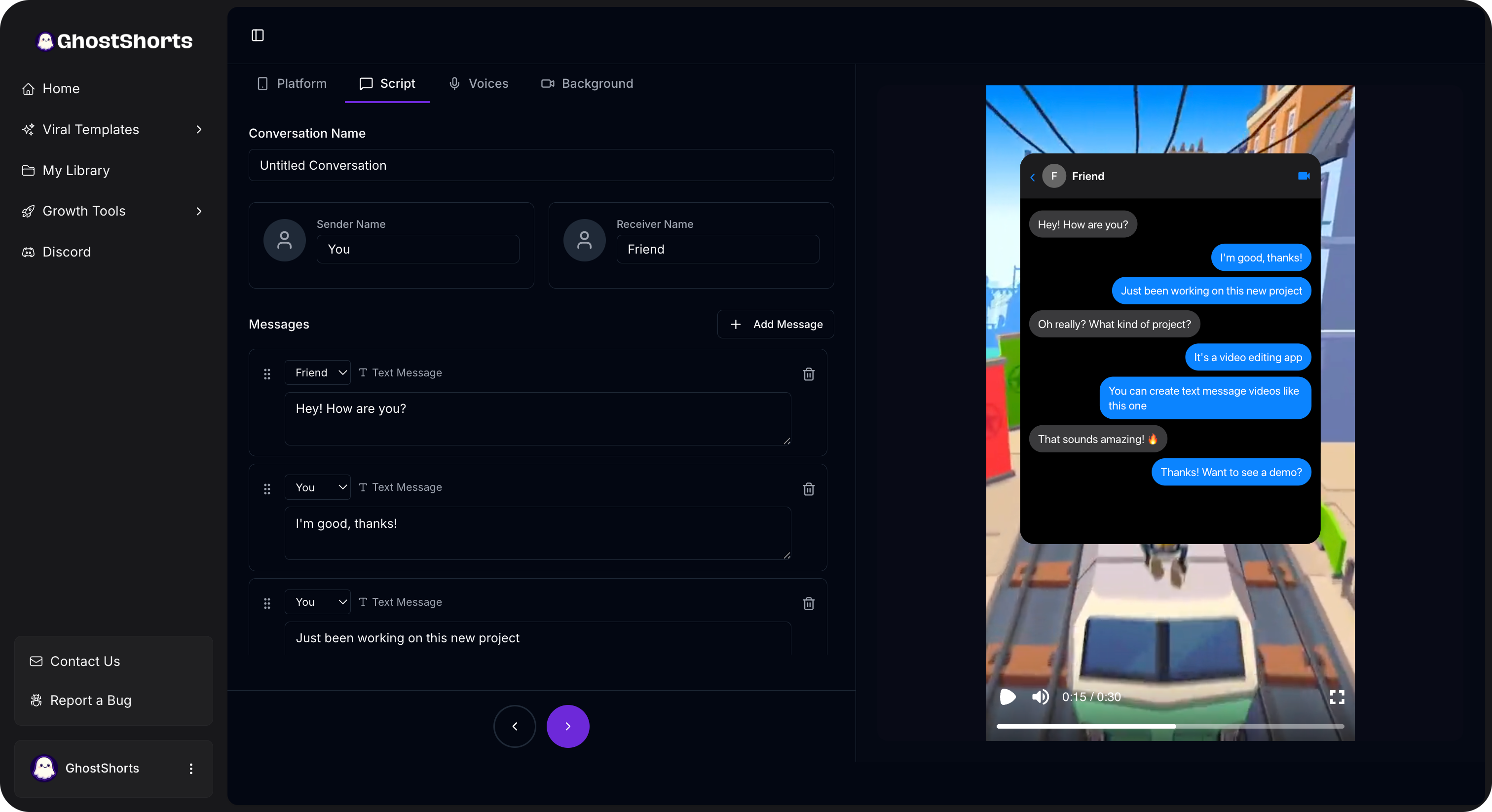The height and width of the screenshot is (812, 1492).
Task: Expand the Viral Templates submenu
Action: point(199,130)
